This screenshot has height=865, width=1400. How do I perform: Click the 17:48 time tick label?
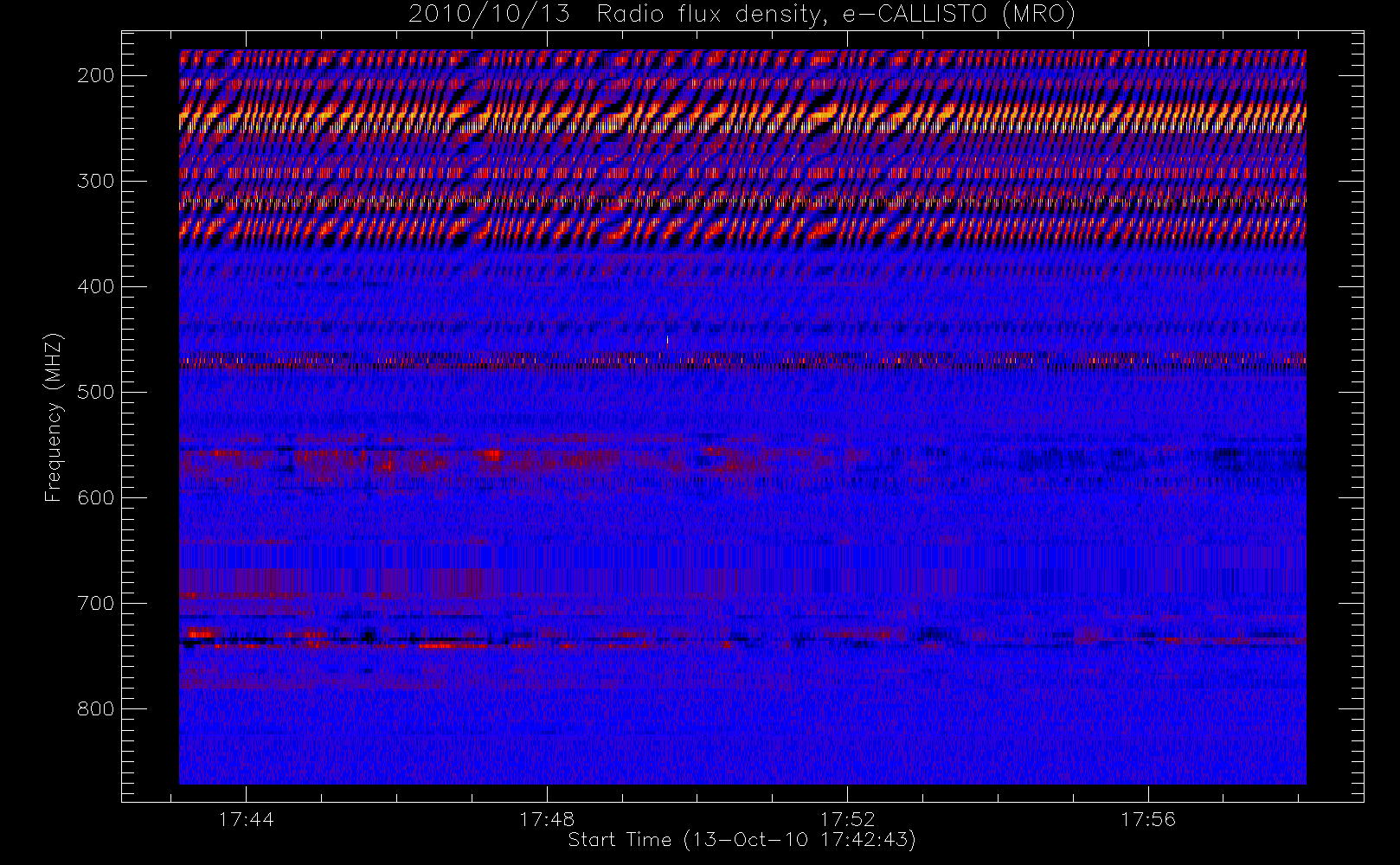(x=547, y=819)
